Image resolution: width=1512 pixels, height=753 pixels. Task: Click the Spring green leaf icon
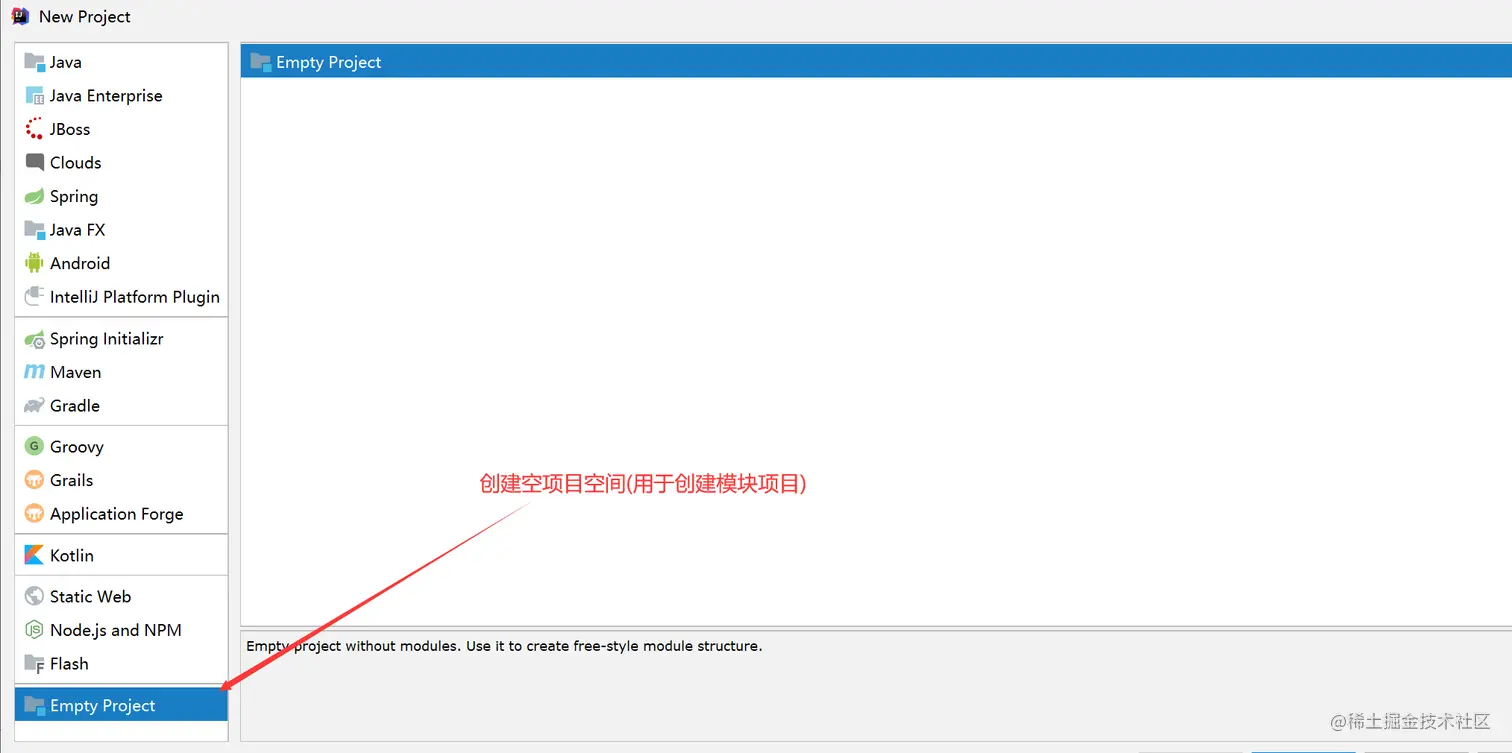click(x=35, y=196)
